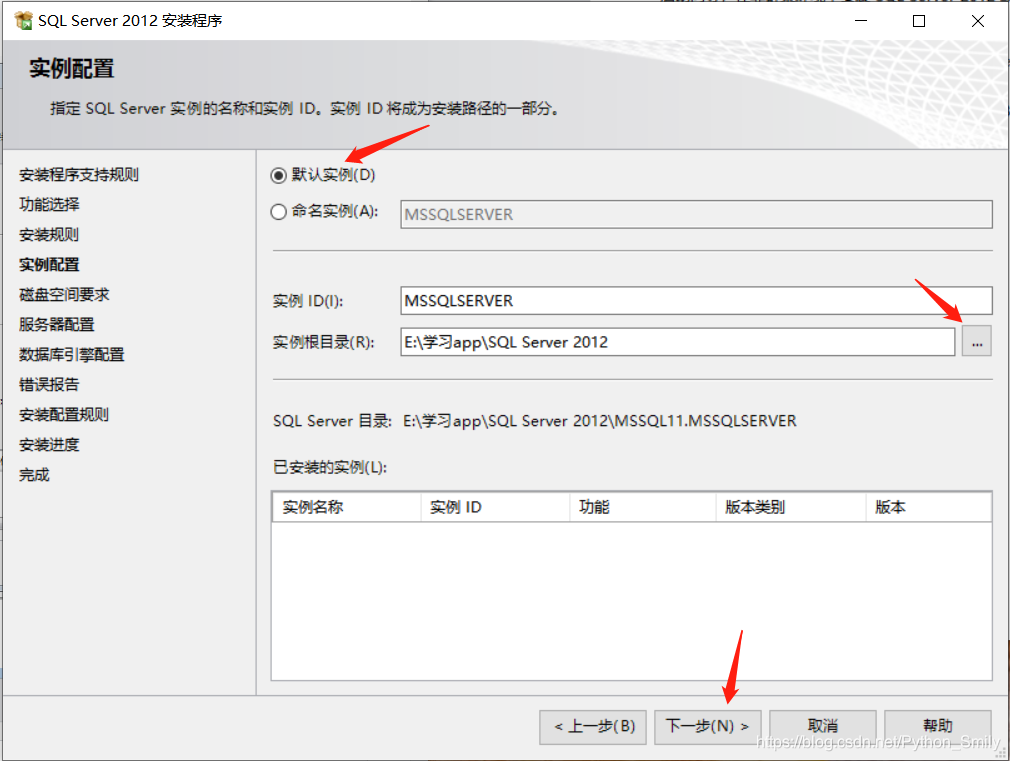Click the 实例根目录 path input field
The width and height of the screenshot is (1010, 761).
click(x=677, y=342)
